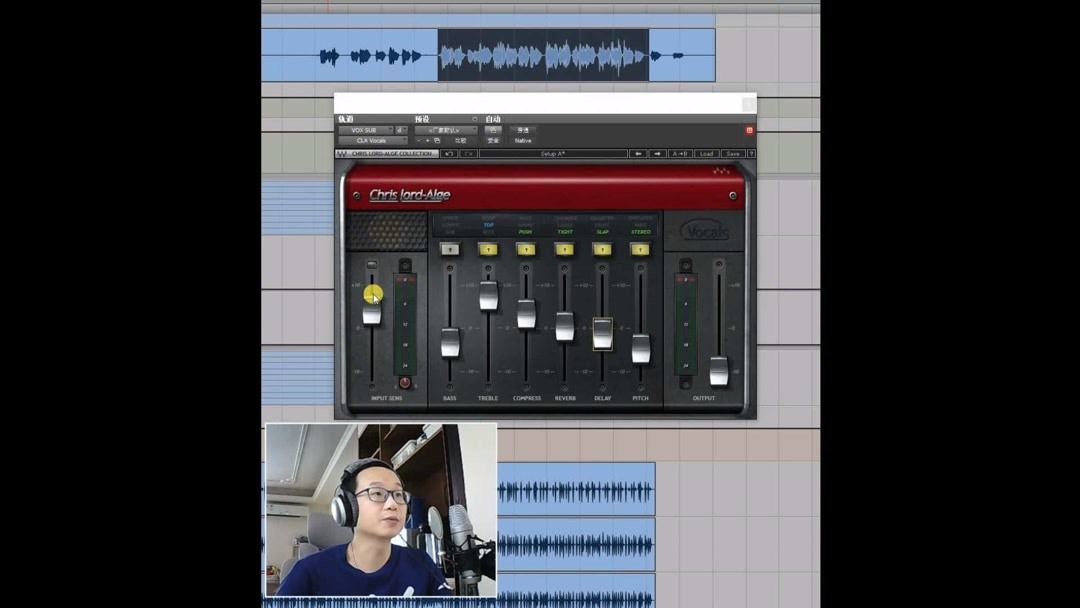This screenshot has height=608, width=1080.
Task: Click the A→B compare button
Action: [679, 152]
